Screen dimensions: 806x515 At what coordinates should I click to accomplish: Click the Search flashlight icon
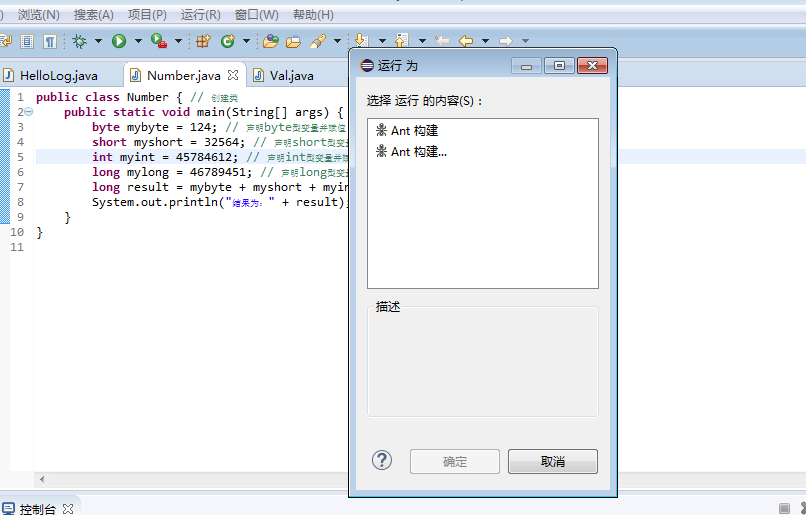[x=318, y=41]
